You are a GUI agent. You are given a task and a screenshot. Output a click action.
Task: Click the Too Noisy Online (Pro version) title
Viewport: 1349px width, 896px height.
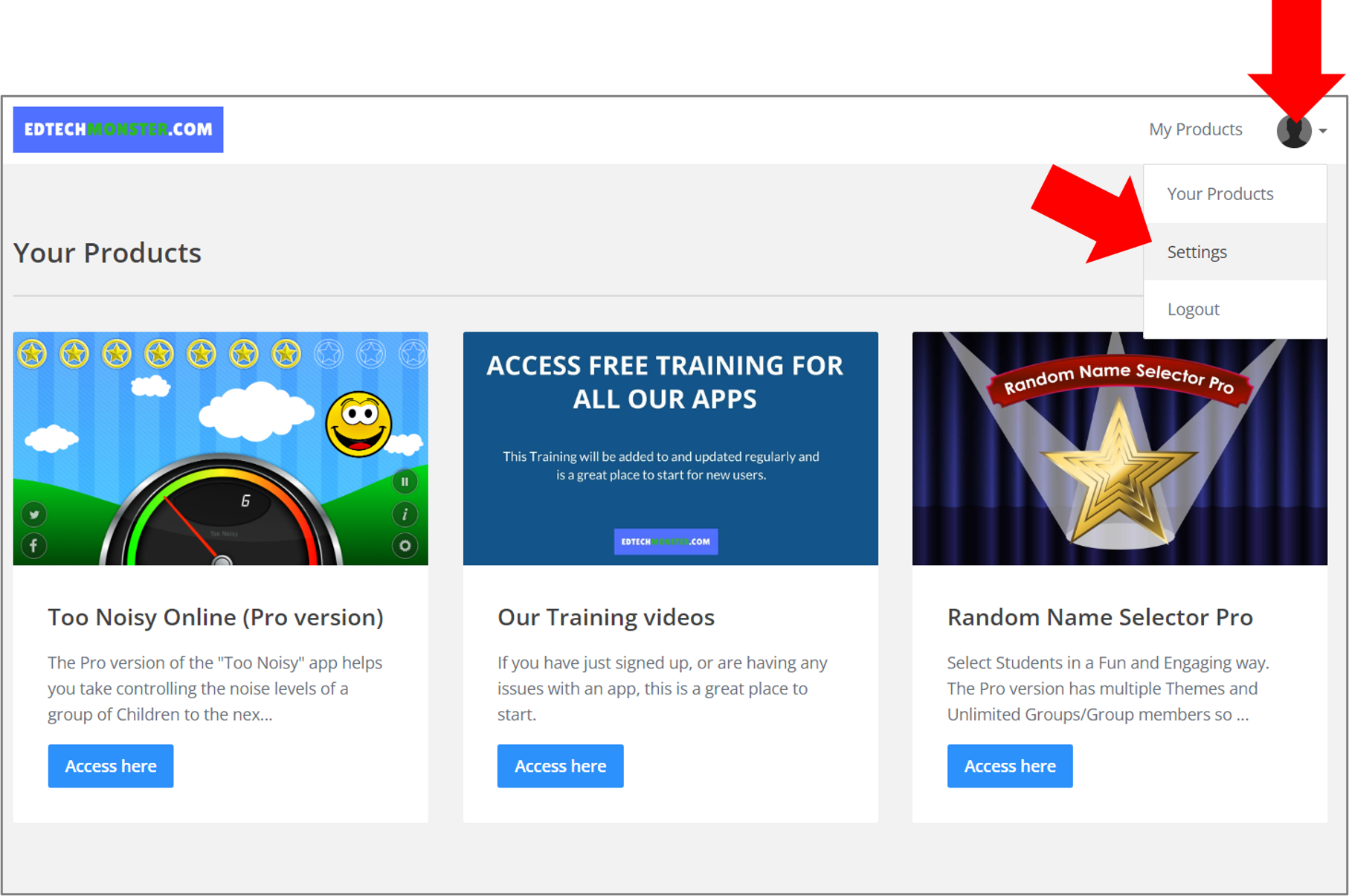(216, 617)
